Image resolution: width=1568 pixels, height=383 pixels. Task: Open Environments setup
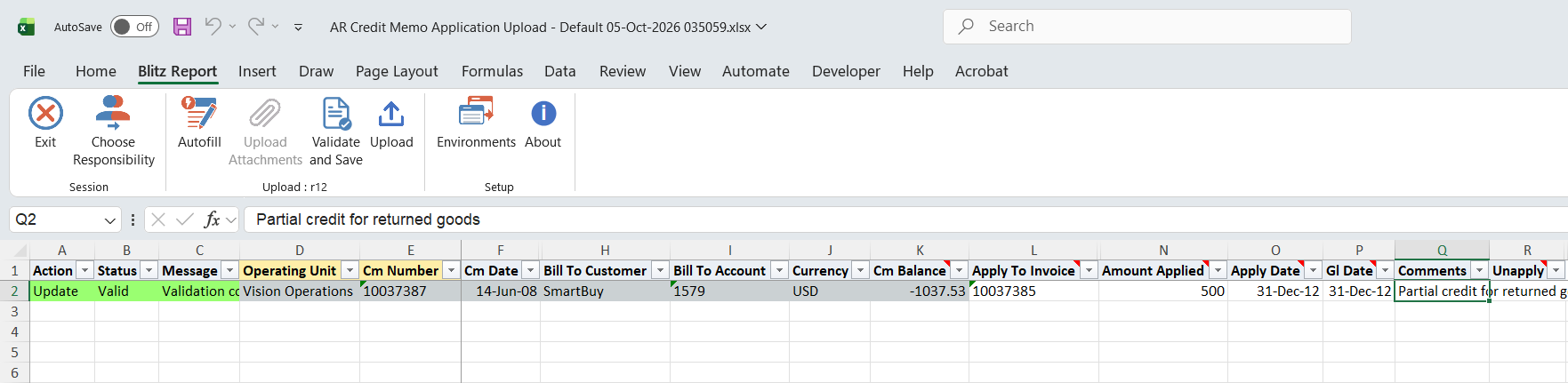pos(476,123)
